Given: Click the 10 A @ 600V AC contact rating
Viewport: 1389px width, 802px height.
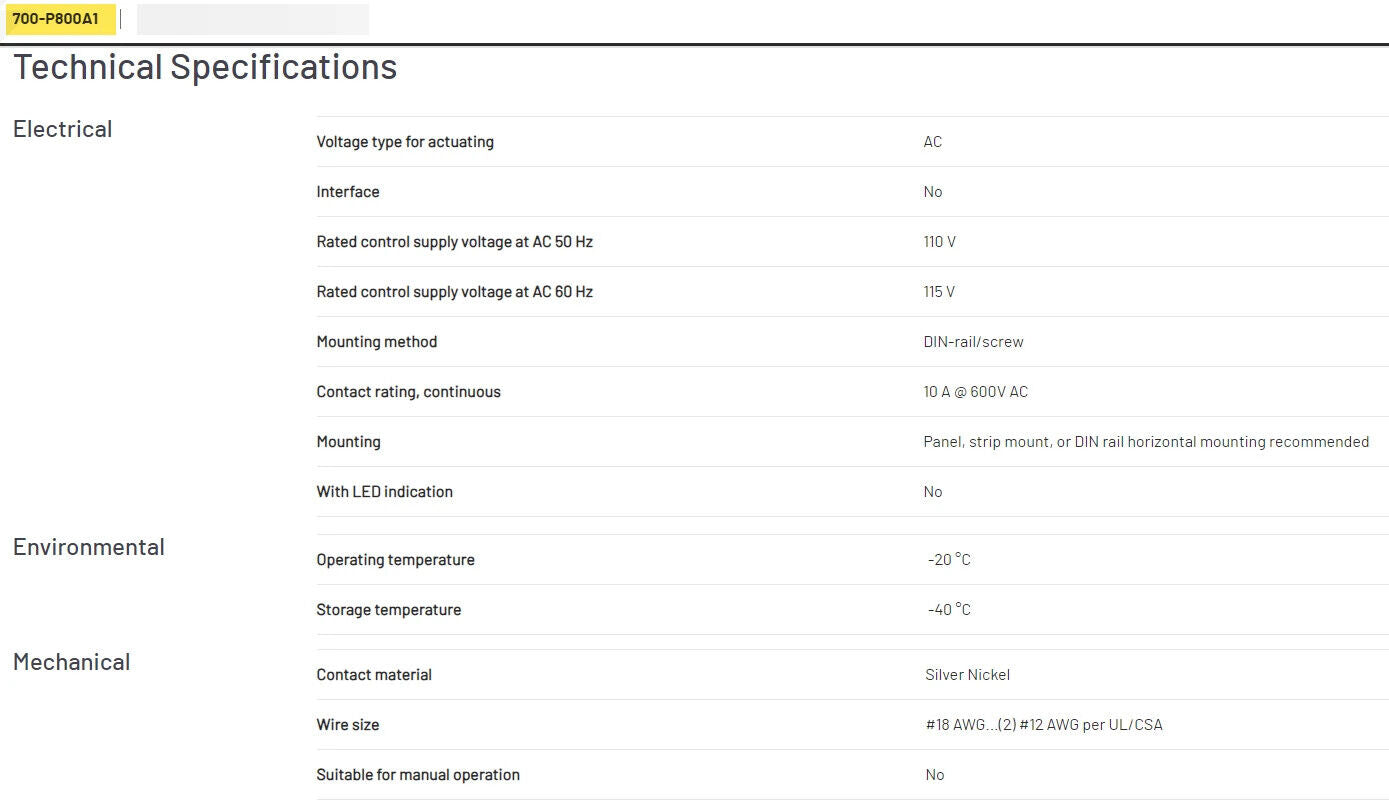Looking at the screenshot, I should tap(975, 392).
